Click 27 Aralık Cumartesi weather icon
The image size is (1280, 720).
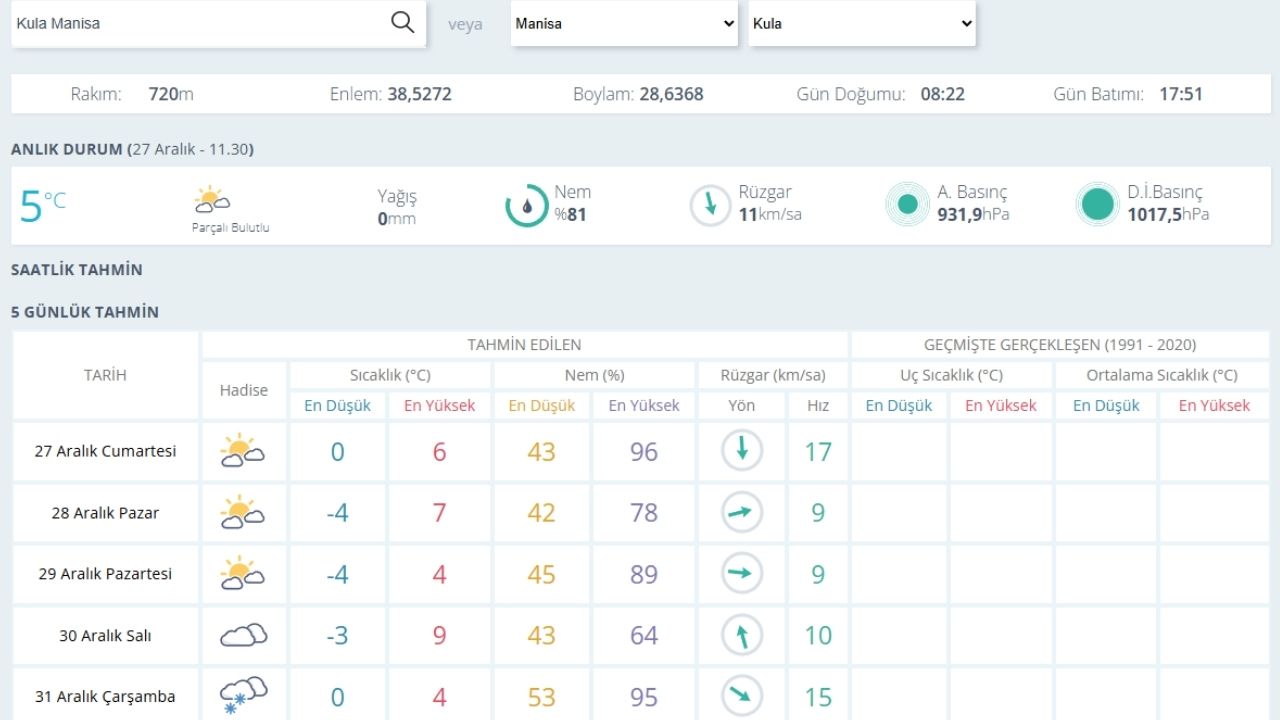(x=242, y=452)
